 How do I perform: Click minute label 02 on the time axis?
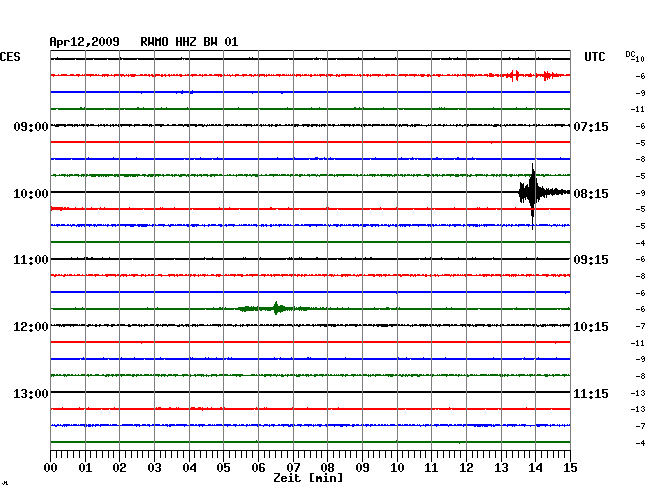pyautogui.click(x=119, y=468)
